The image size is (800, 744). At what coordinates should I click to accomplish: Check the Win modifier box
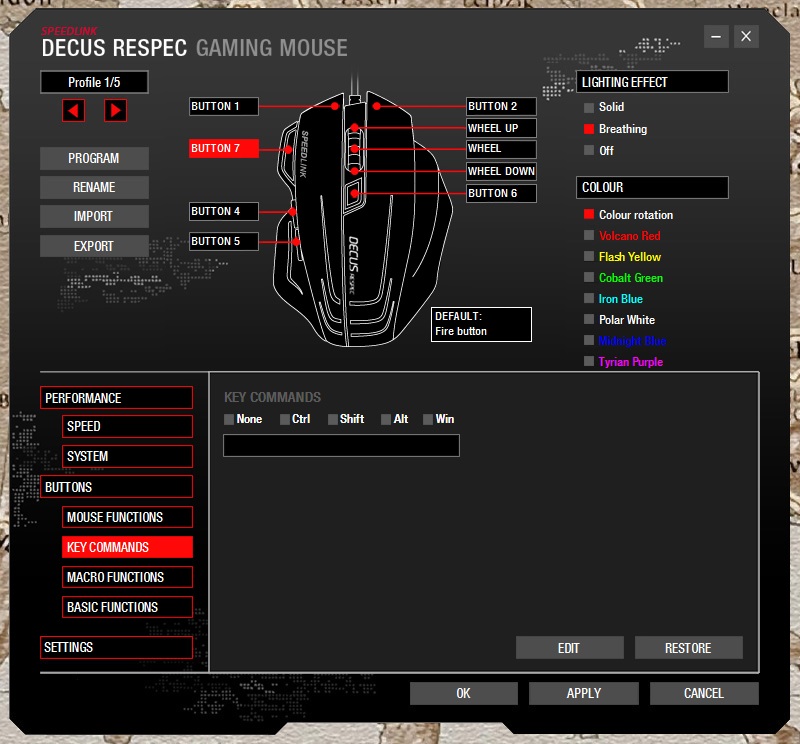point(428,419)
